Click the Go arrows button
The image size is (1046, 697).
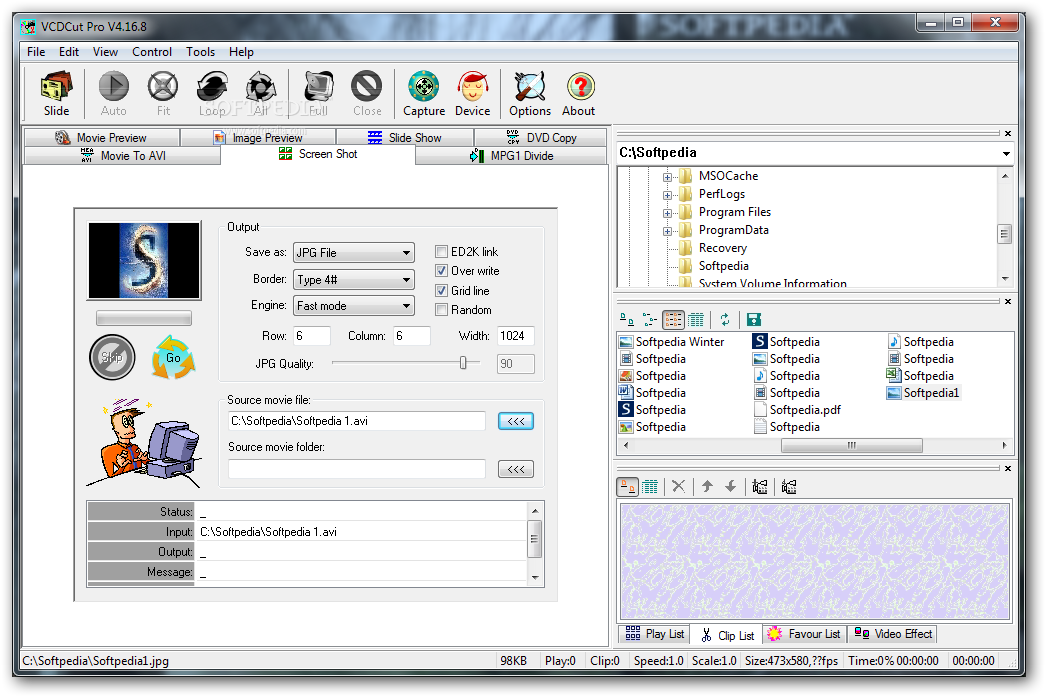(173, 358)
